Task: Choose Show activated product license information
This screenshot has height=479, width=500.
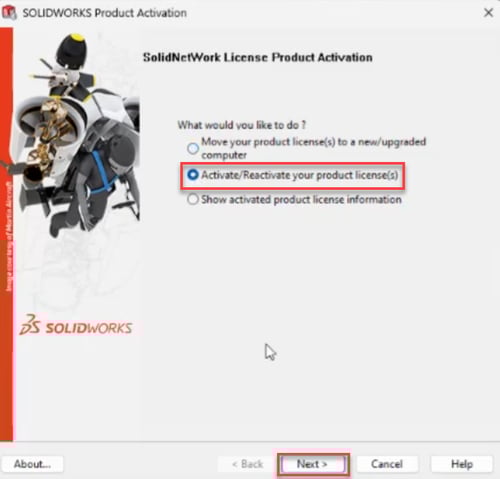Action: [193, 199]
